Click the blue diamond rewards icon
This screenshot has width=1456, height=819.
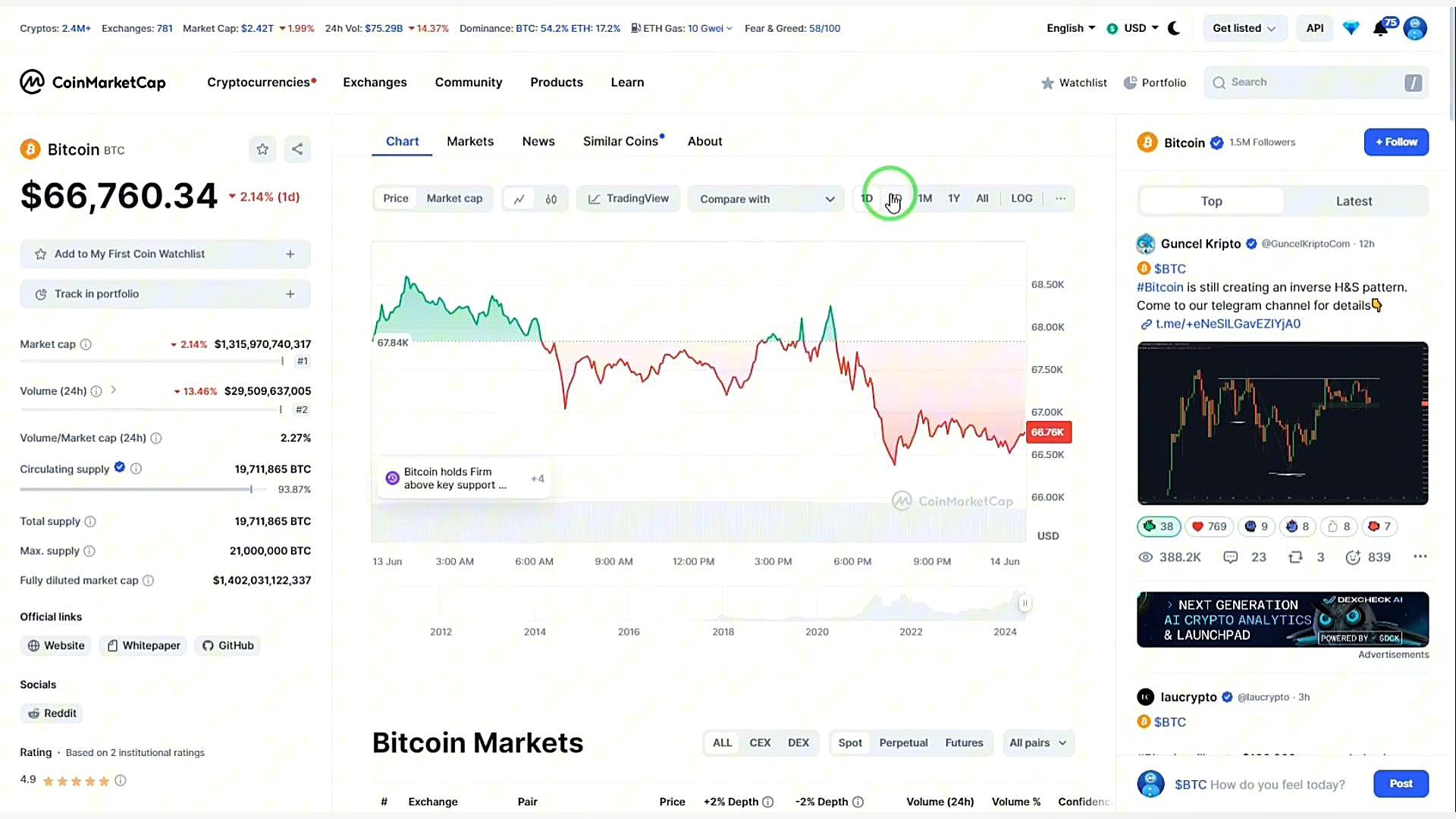[x=1351, y=29]
